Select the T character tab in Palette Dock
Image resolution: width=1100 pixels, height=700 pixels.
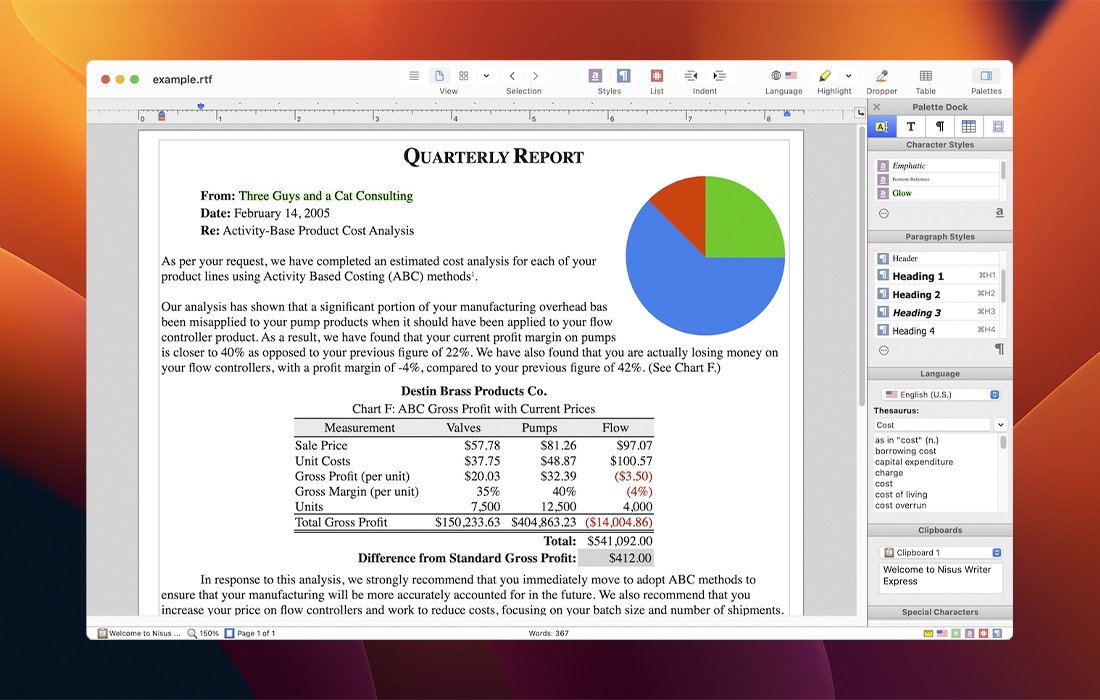(x=911, y=127)
